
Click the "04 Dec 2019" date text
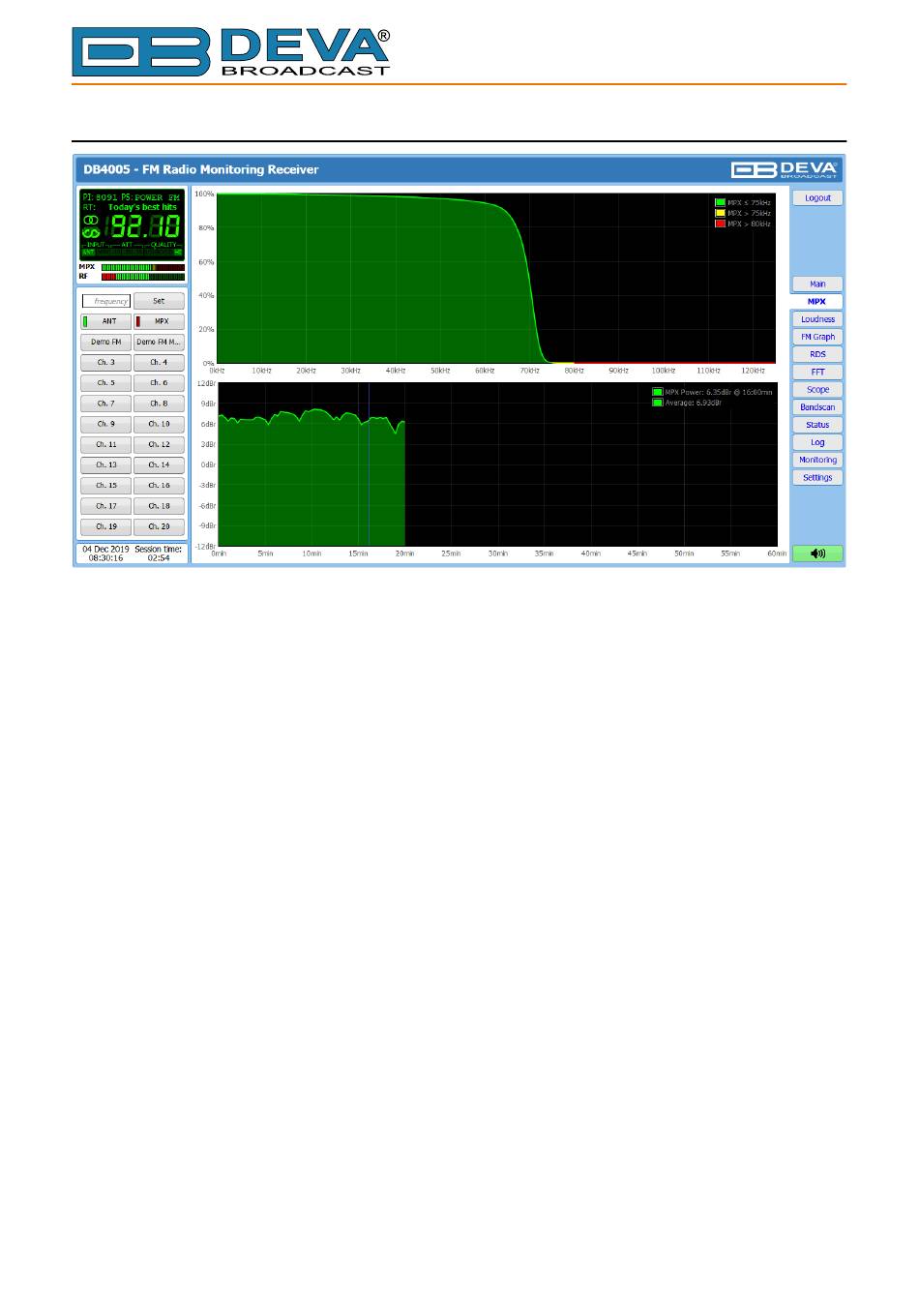click(105, 549)
